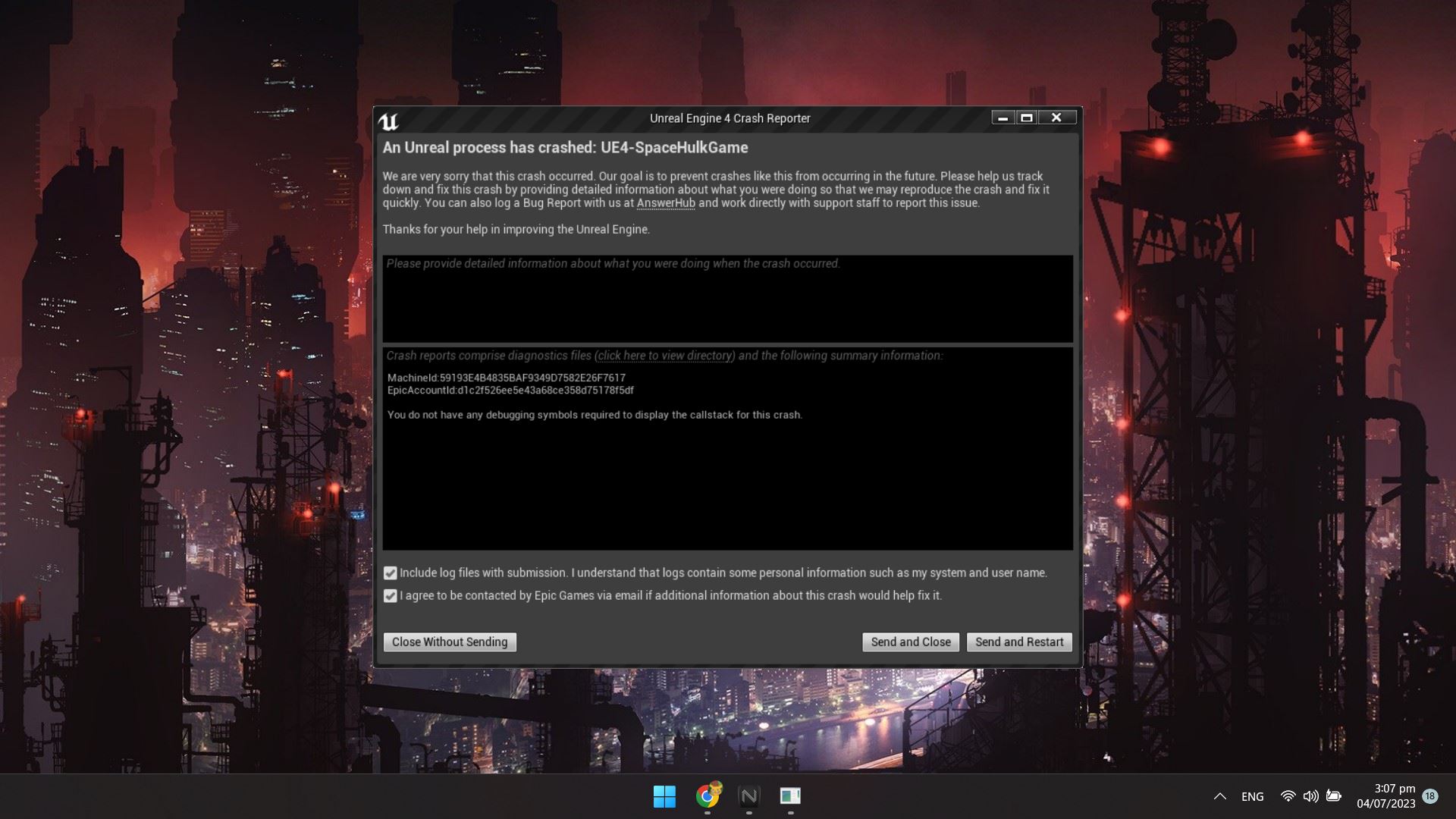
Task: Disable Epic Games email contact agreement
Action: 390,596
